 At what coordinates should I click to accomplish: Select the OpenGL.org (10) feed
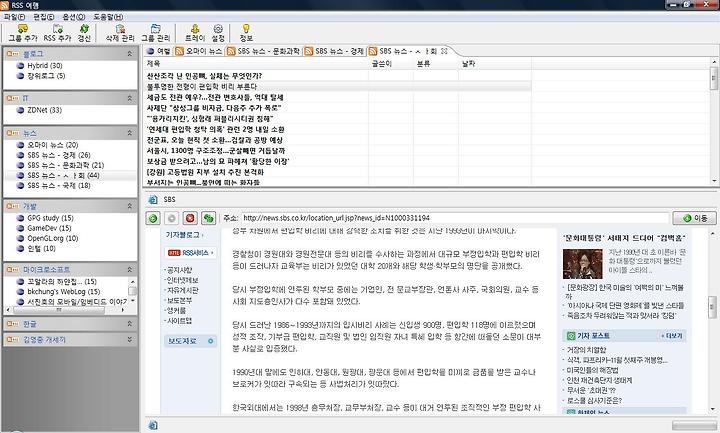click(52, 238)
